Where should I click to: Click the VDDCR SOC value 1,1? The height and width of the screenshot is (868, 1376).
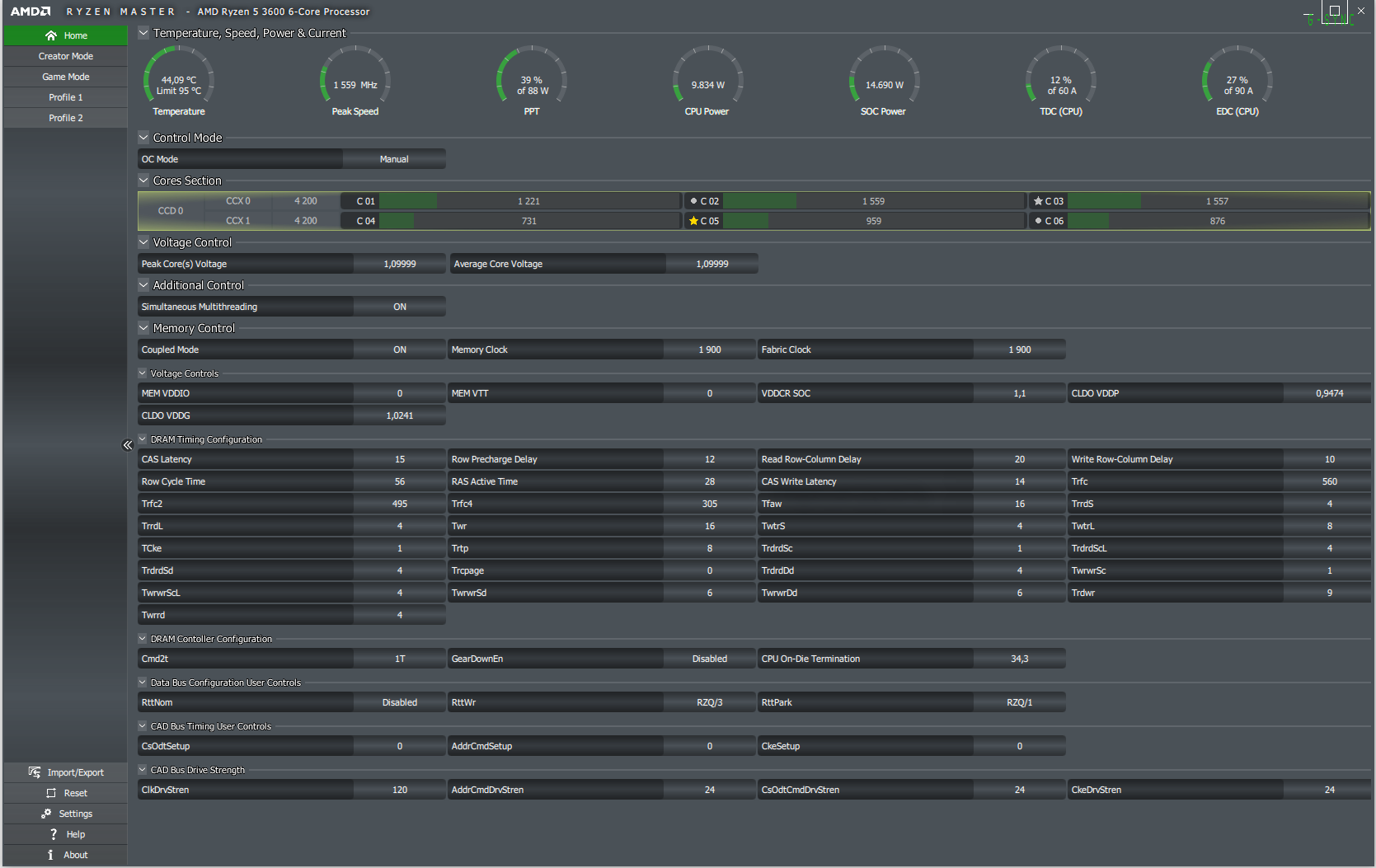1020,393
